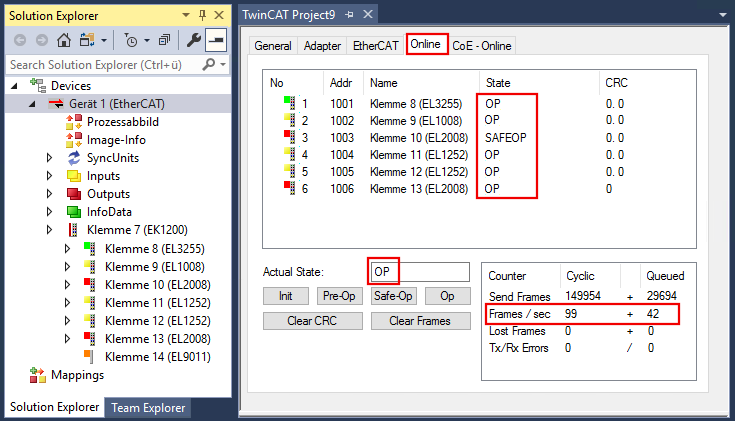Select the Online tab
Image resolution: width=736 pixels, height=422 pixels.
click(x=427, y=44)
